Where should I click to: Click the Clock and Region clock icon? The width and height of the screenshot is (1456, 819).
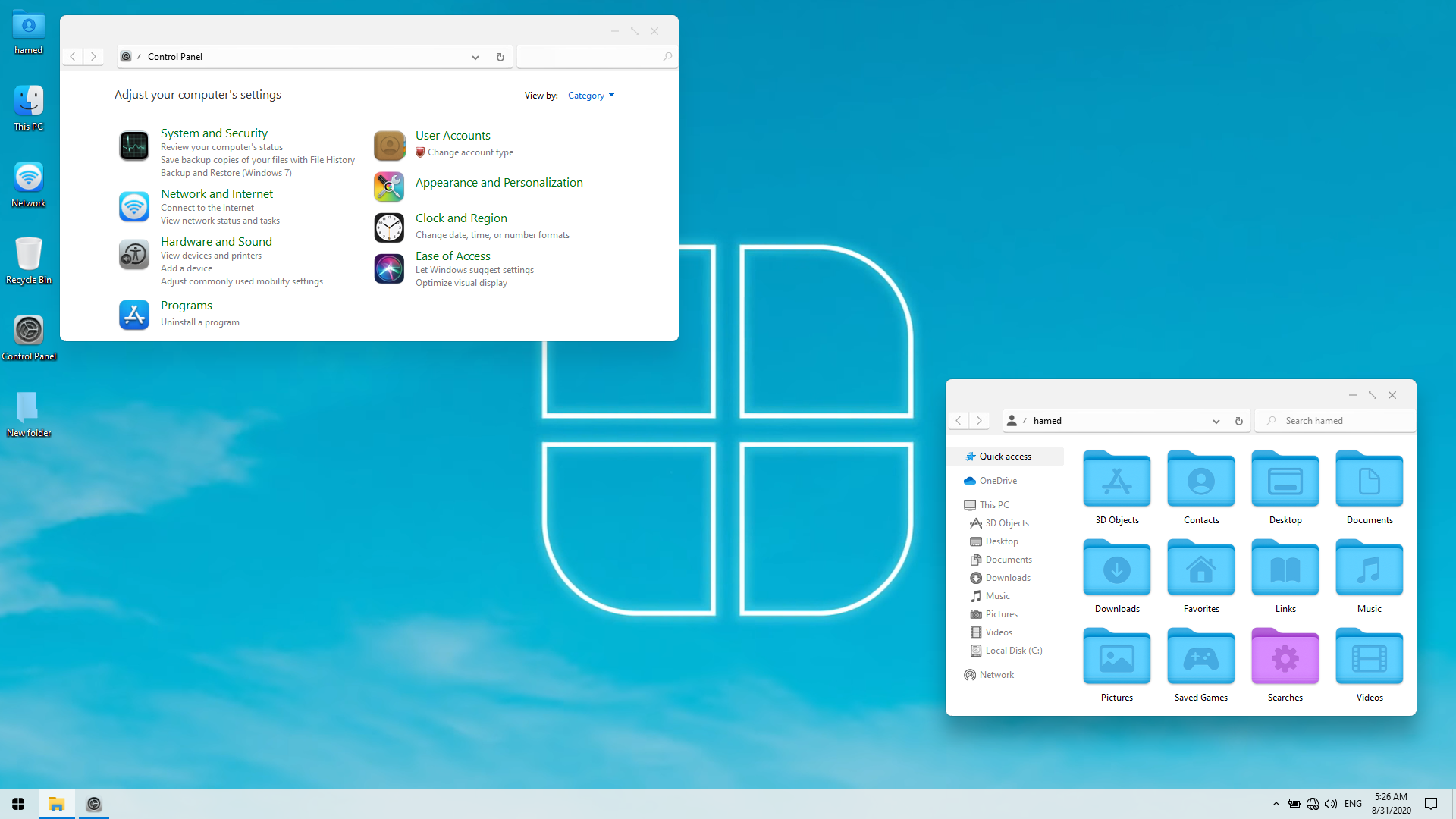[x=389, y=227]
